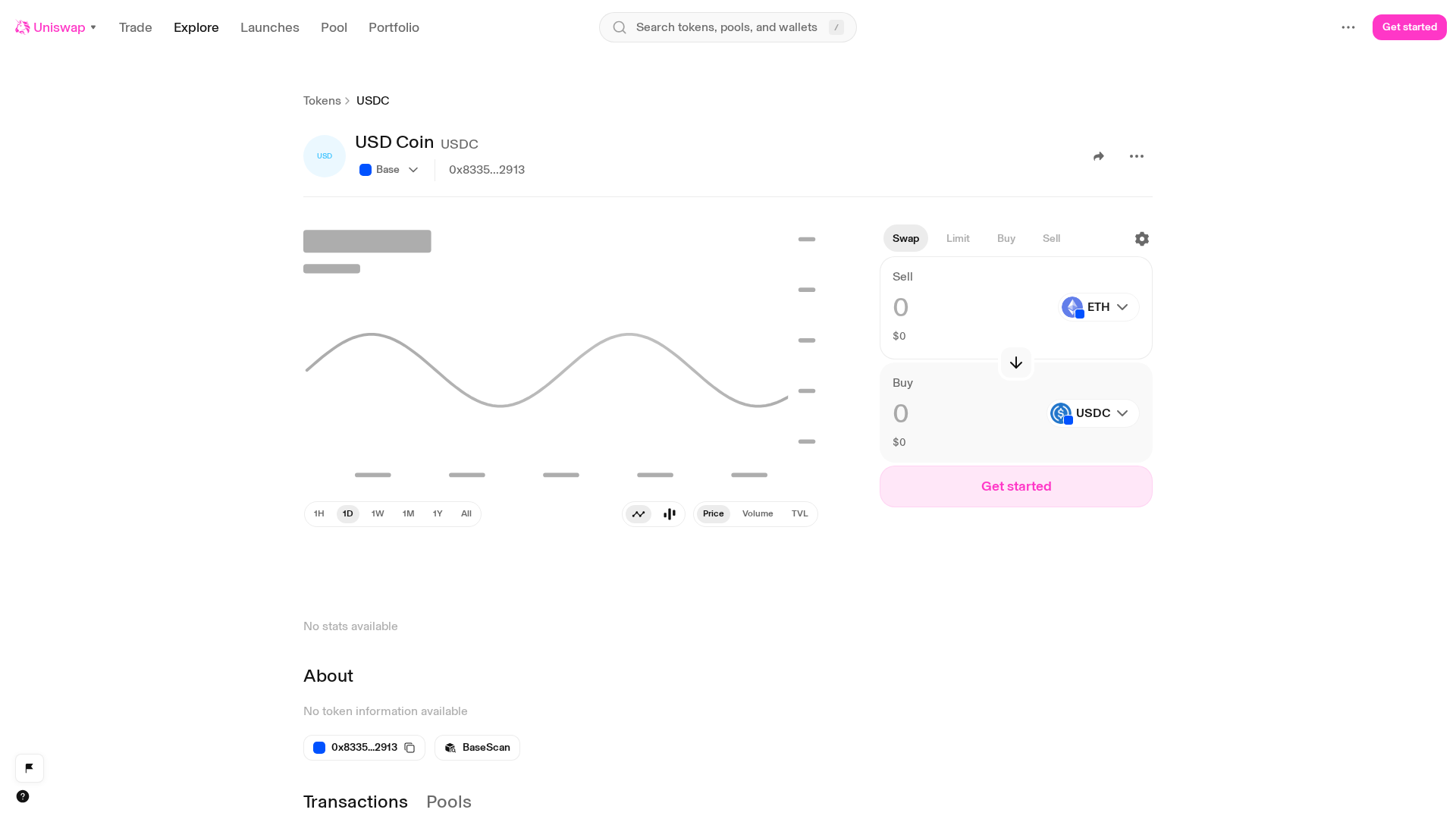The height and width of the screenshot is (819, 1456).
Task: Open the top-right more options menu
Action: click(1348, 27)
